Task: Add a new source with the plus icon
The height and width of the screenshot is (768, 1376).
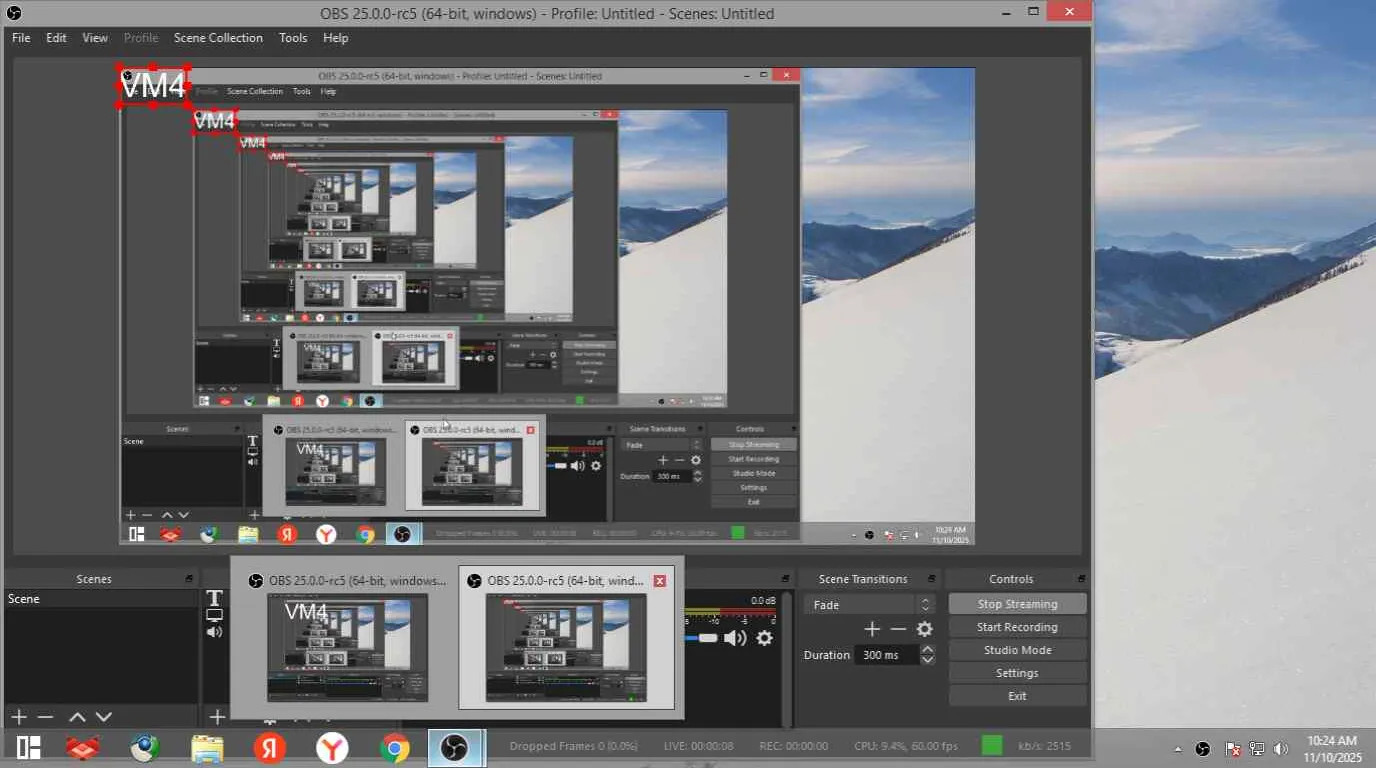Action: 217,717
